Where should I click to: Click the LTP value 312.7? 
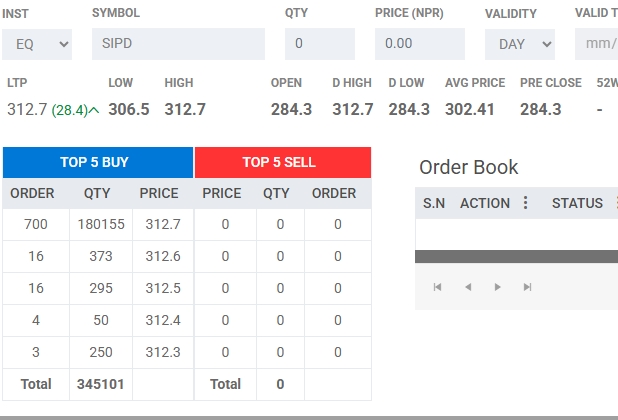[x=27, y=109]
